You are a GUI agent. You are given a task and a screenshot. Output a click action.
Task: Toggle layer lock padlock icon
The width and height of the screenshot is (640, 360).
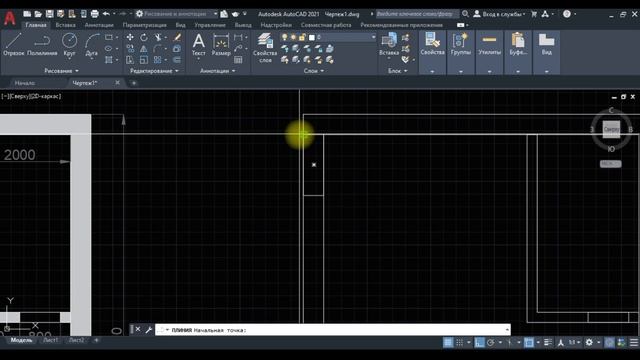point(302,38)
